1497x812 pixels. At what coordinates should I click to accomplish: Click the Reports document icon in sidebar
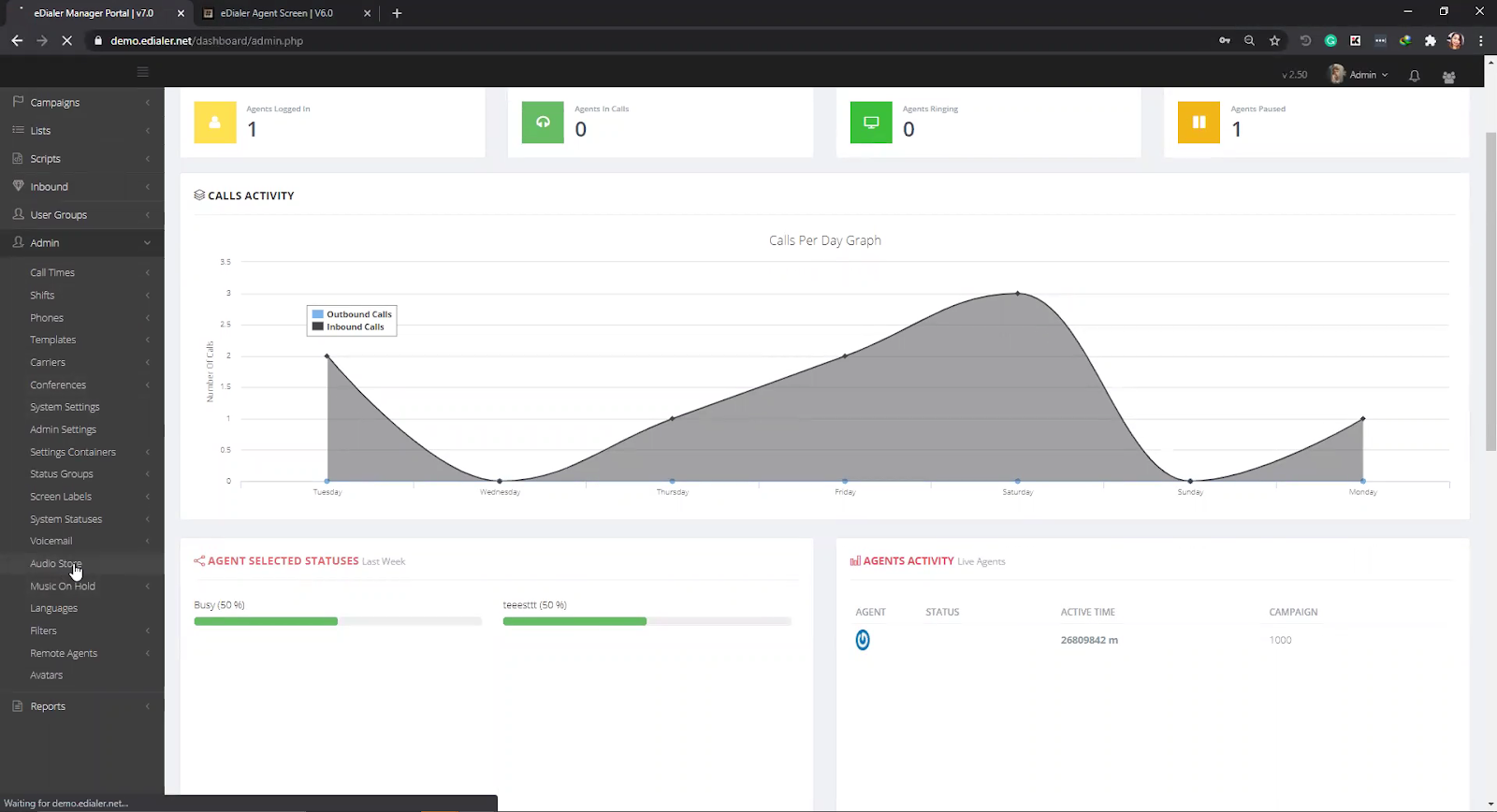coord(18,706)
